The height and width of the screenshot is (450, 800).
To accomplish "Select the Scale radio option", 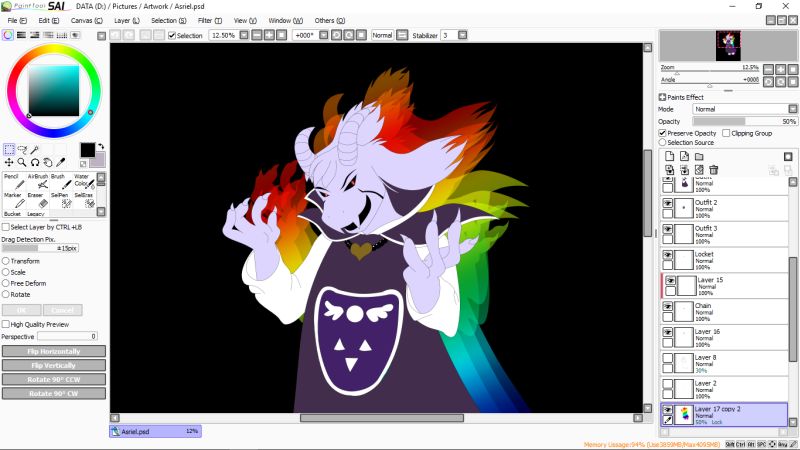I will click(6, 272).
